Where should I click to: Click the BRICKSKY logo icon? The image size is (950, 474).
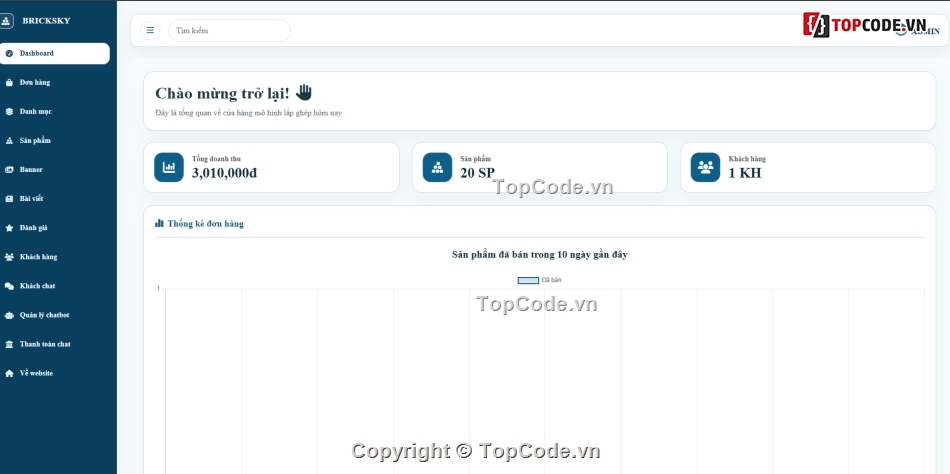tap(6, 21)
